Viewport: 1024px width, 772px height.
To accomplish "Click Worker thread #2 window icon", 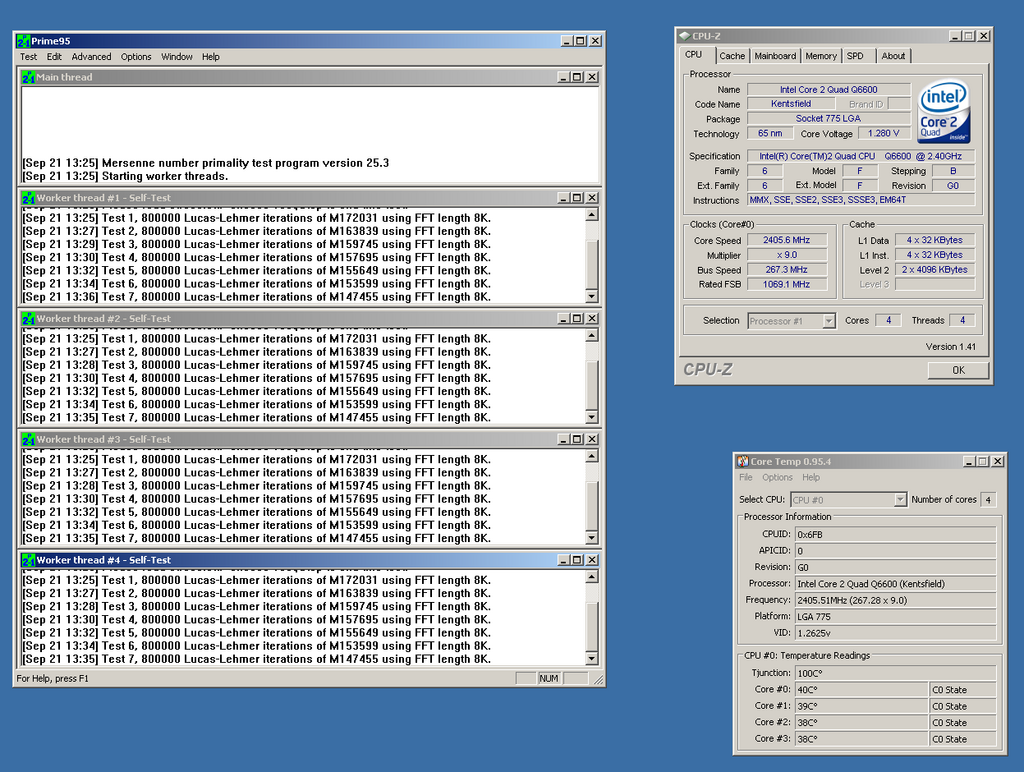I will tap(28, 319).
